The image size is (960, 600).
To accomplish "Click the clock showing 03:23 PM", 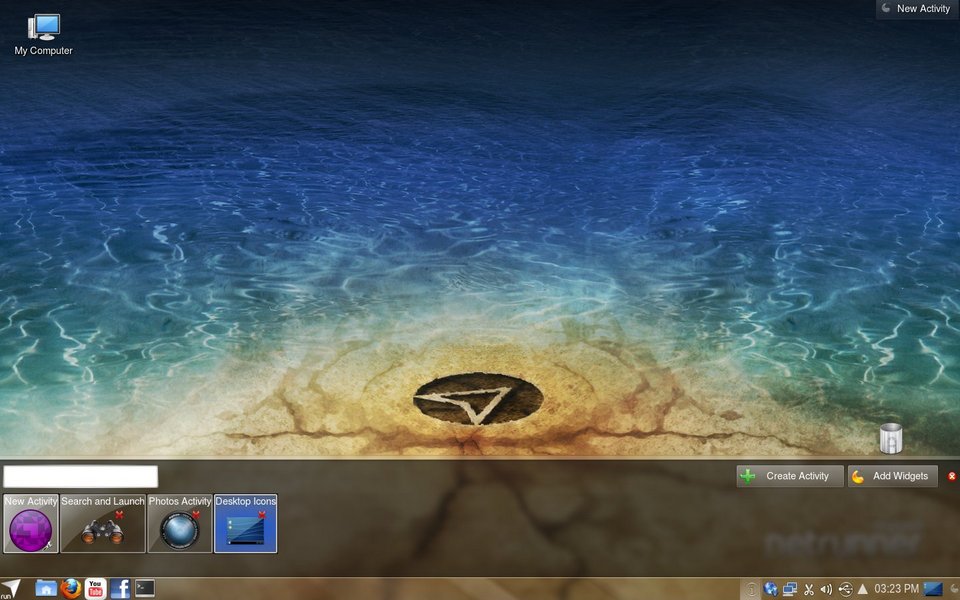I will (897, 589).
